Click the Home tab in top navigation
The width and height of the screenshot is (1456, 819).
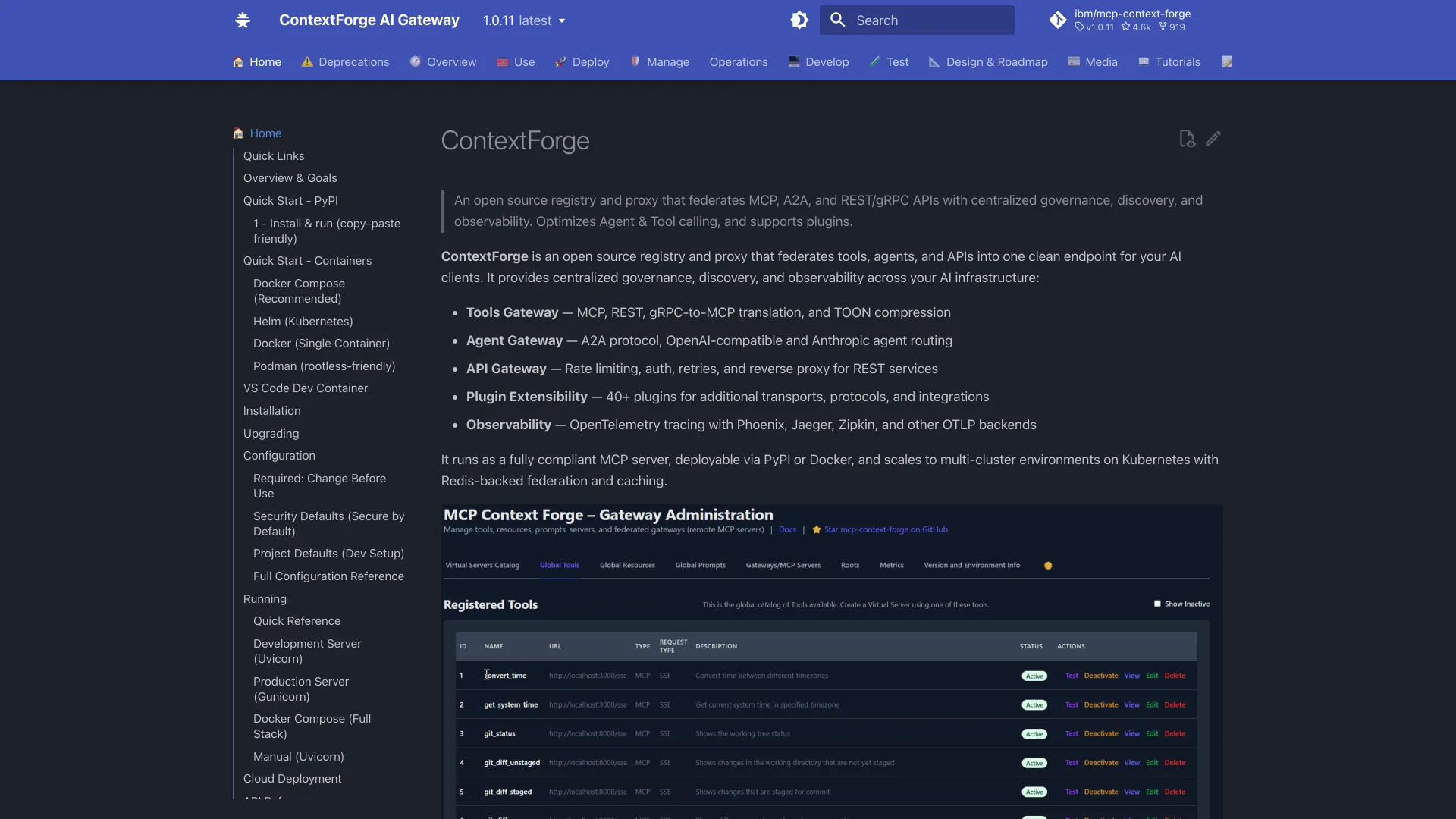pos(257,62)
